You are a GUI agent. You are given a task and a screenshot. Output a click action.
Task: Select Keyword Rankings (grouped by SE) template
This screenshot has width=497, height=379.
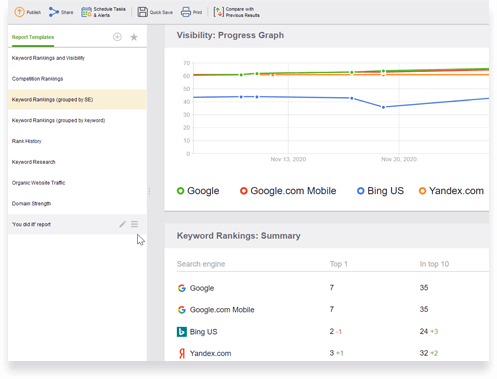tap(77, 99)
